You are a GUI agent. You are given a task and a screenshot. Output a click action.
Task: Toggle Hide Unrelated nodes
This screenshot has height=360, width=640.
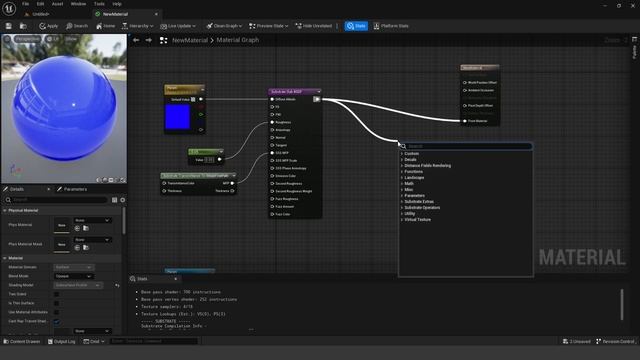(x=314, y=26)
